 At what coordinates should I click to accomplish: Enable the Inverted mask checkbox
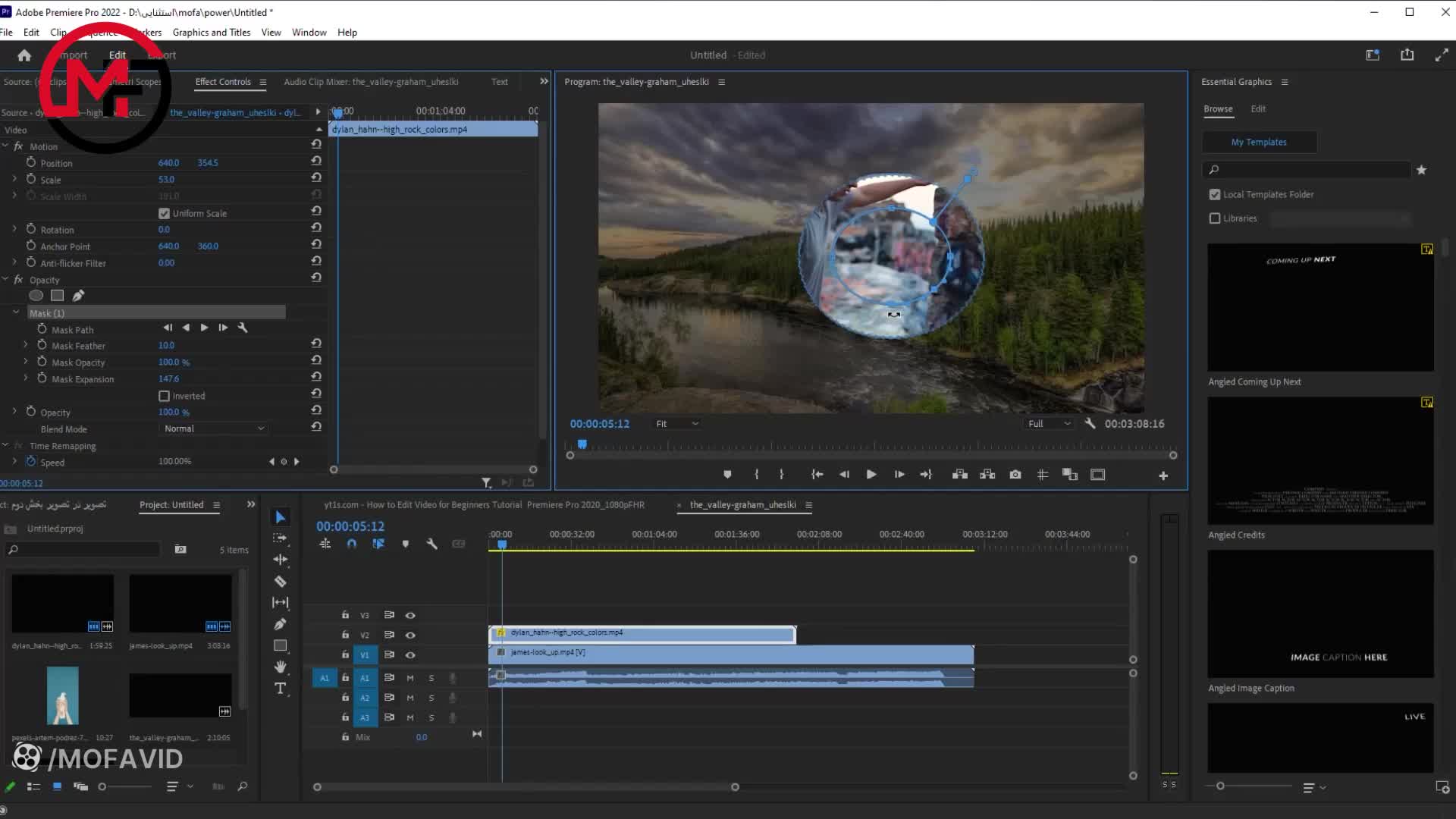(164, 396)
